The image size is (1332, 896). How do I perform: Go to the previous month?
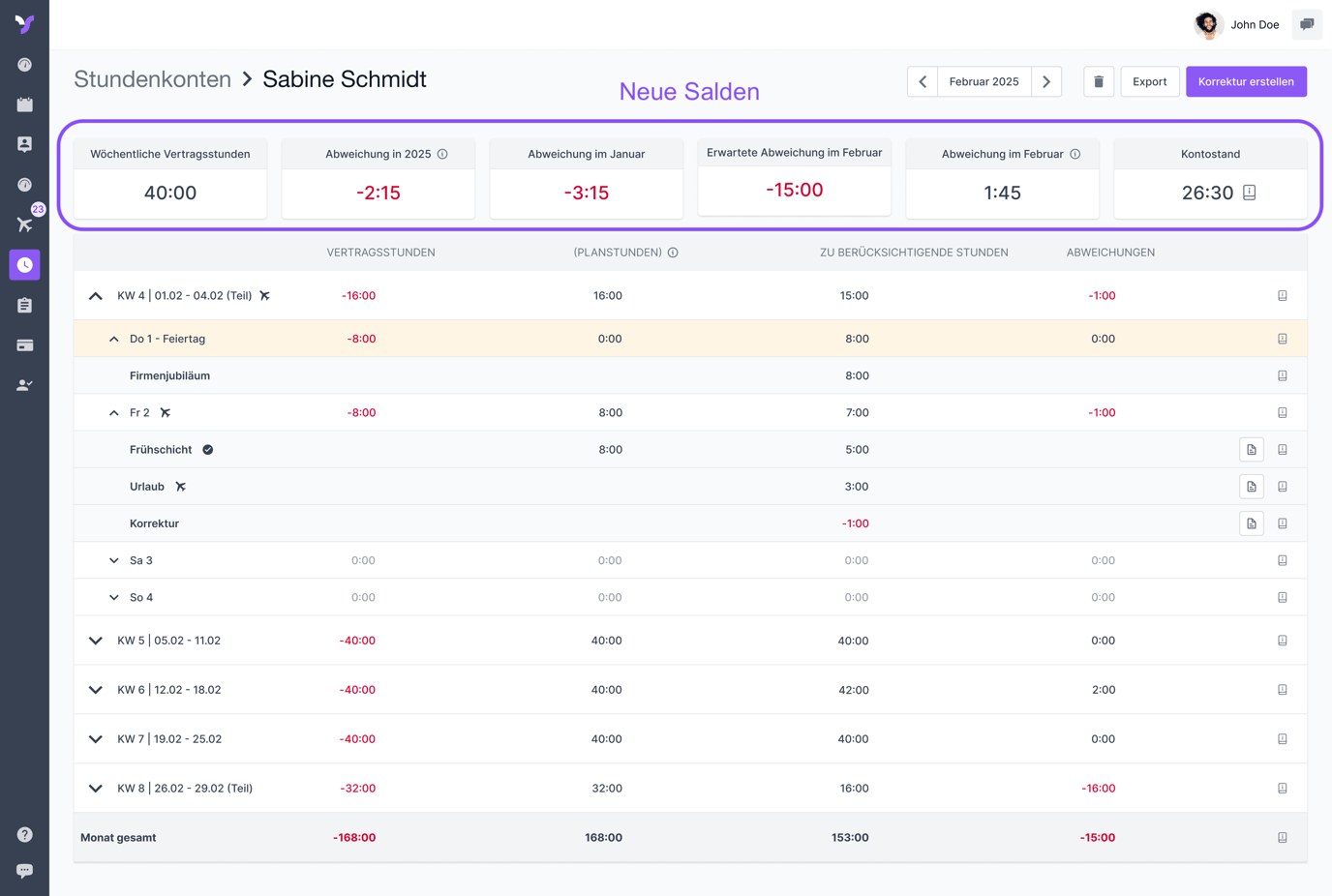click(923, 82)
